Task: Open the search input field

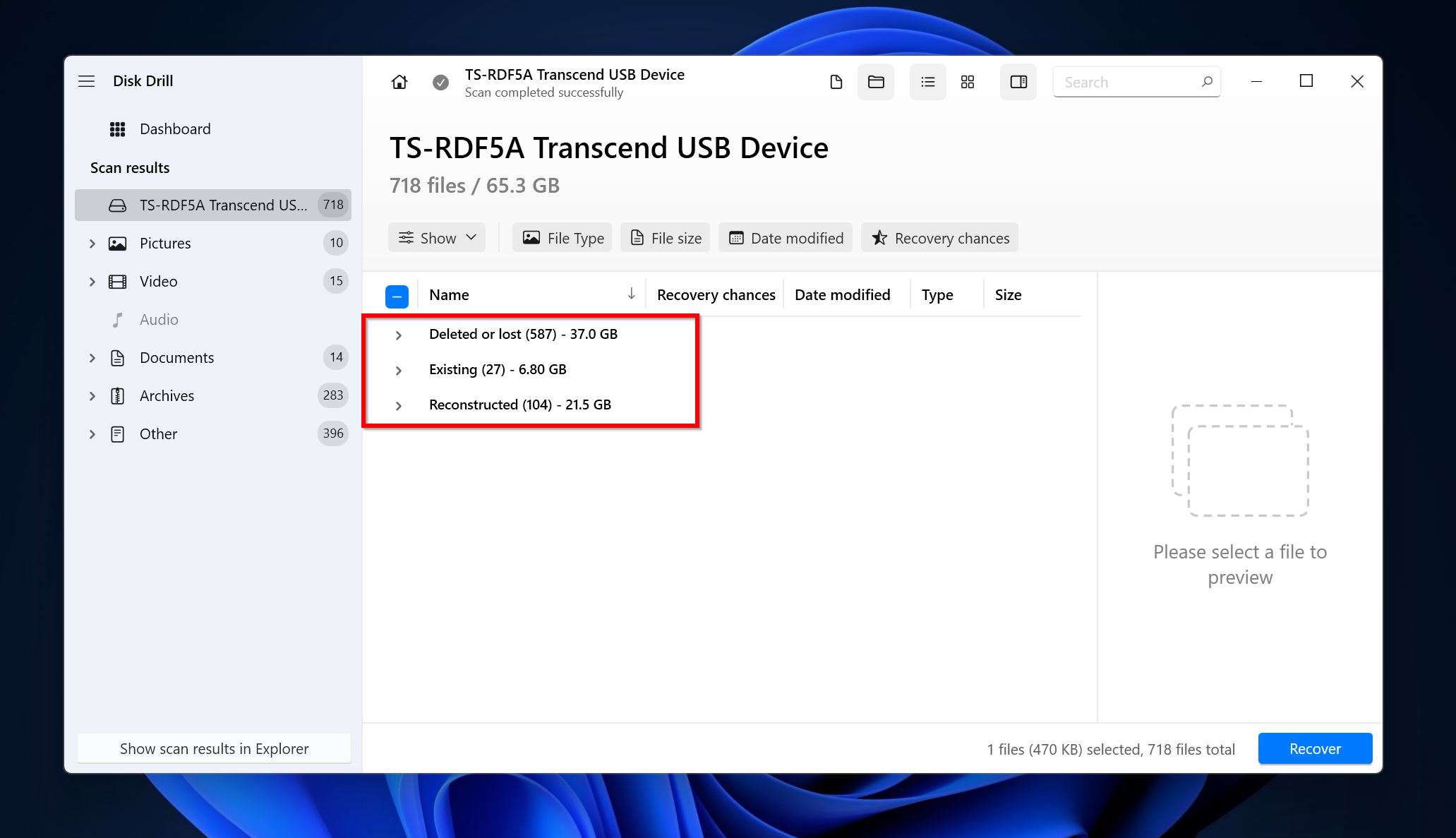Action: tap(1139, 82)
